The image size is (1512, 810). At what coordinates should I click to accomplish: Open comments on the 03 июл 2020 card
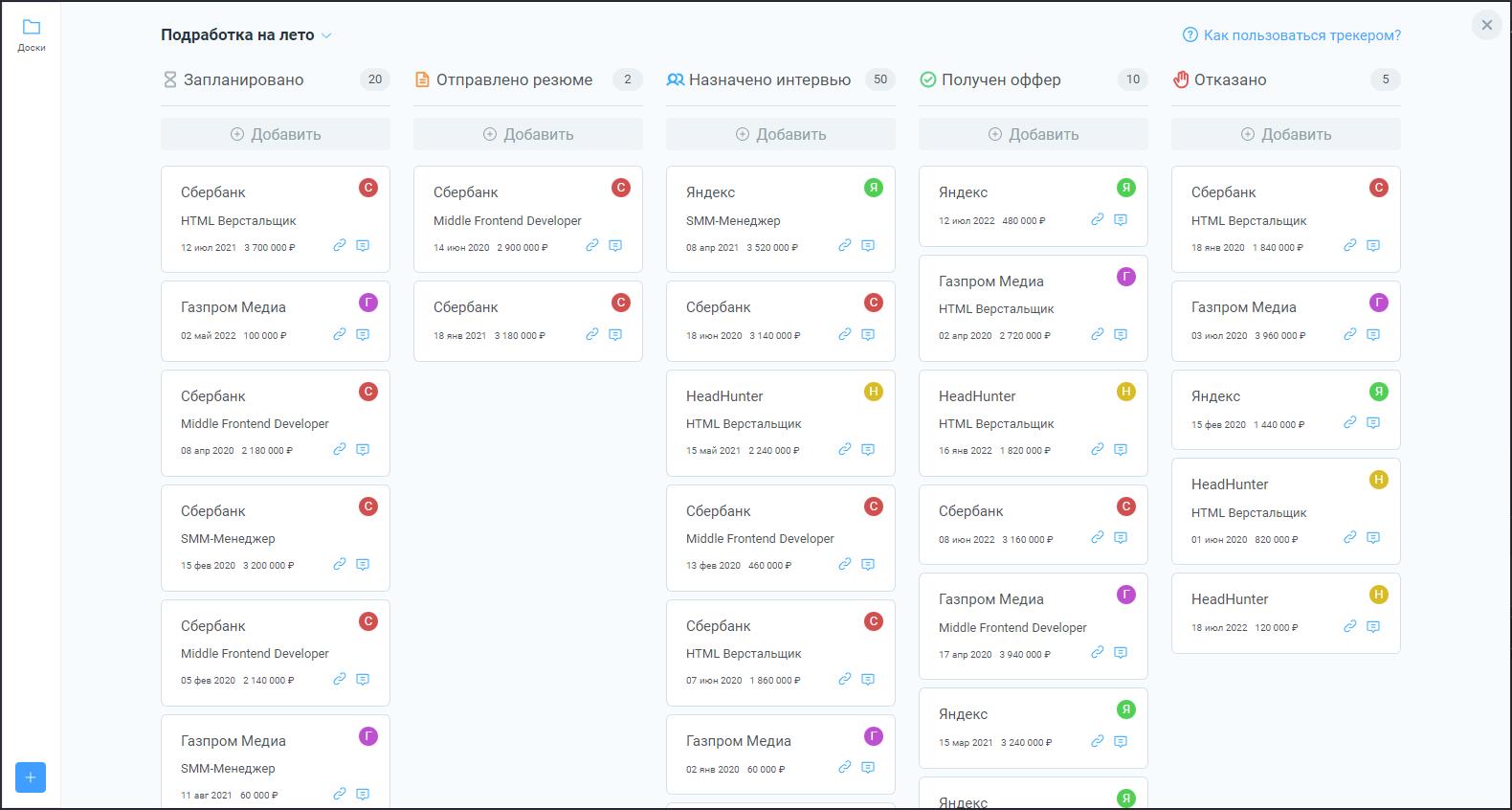tap(1373, 335)
